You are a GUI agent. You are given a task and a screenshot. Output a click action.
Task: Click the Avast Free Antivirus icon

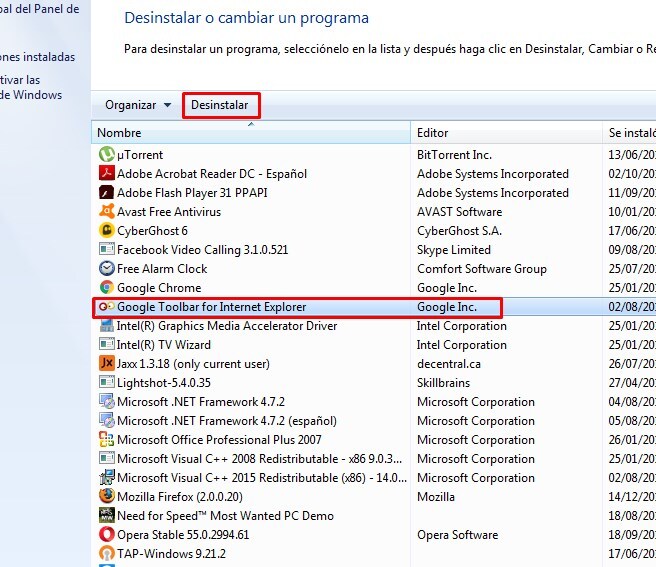[x=107, y=211]
